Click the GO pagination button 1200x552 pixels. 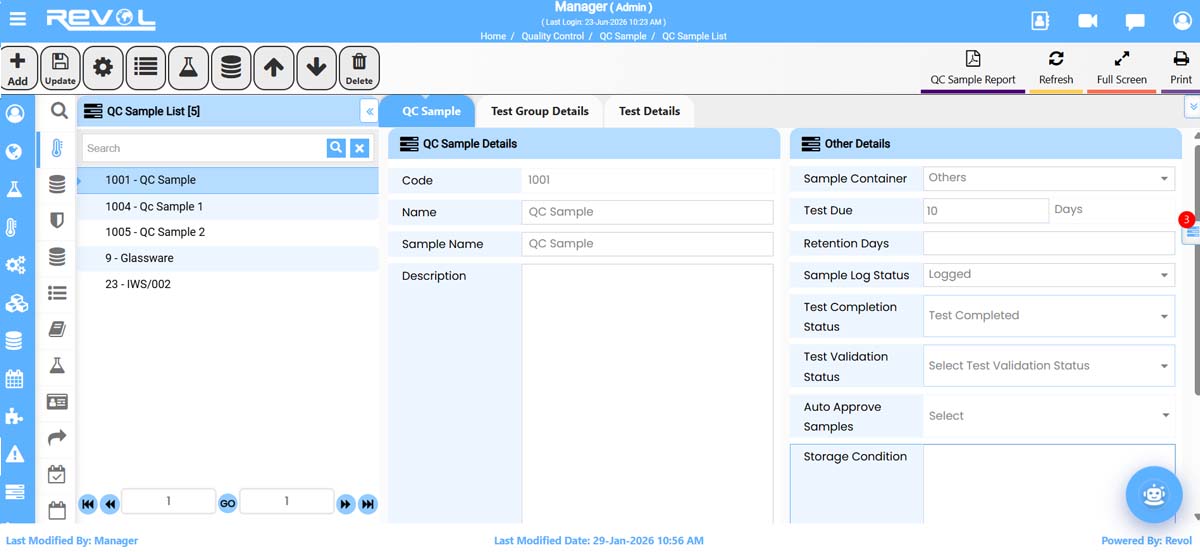pos(227,504)
